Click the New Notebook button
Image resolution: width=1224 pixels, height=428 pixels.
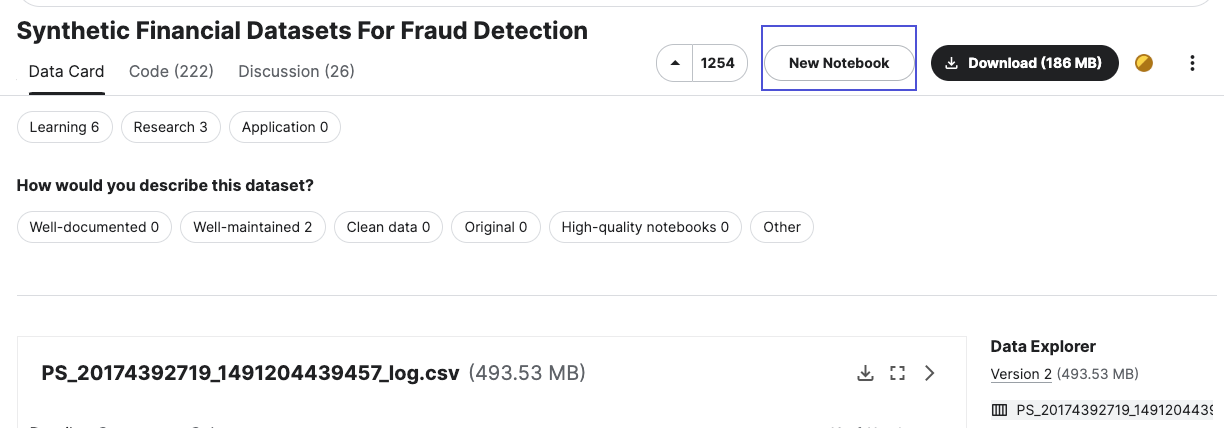click(839, 63)
